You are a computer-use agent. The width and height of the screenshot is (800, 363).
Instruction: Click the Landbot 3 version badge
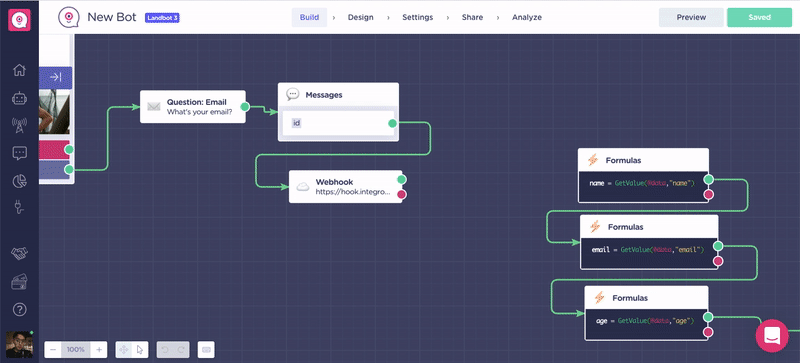162,18
